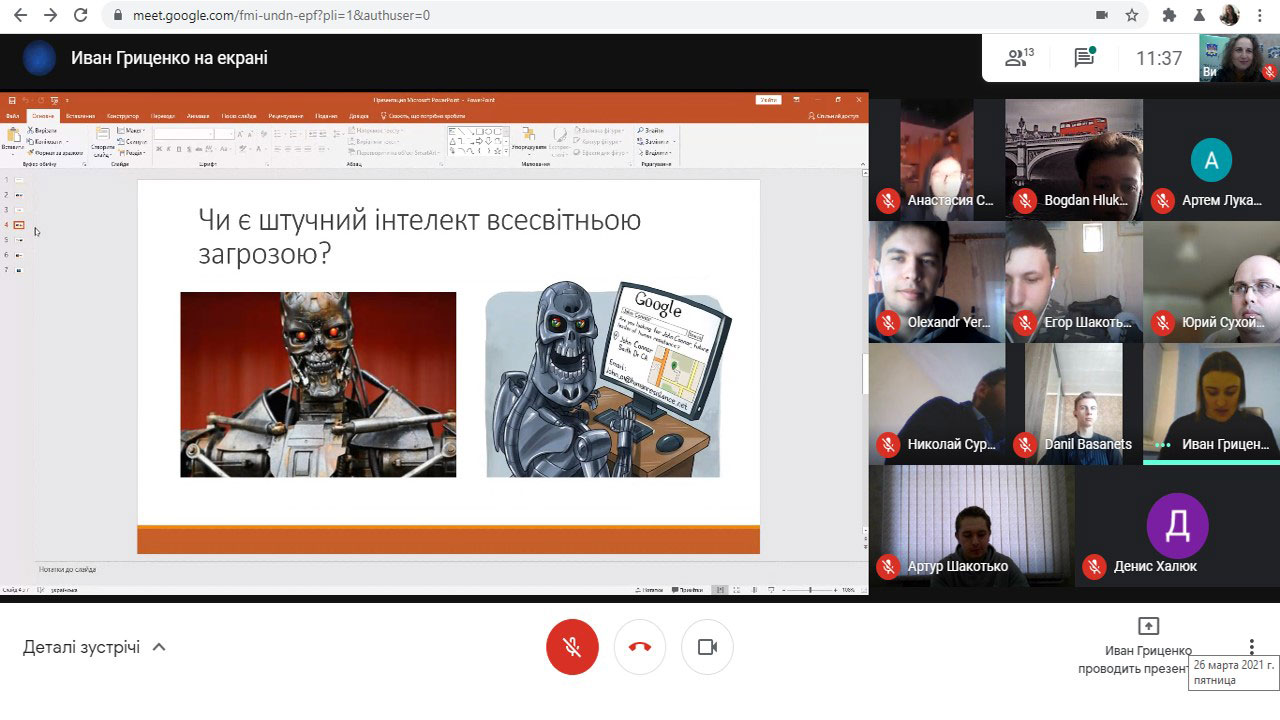Go forward in the Chrome browser
This screenshot has height=720, width=1280.
50,15
